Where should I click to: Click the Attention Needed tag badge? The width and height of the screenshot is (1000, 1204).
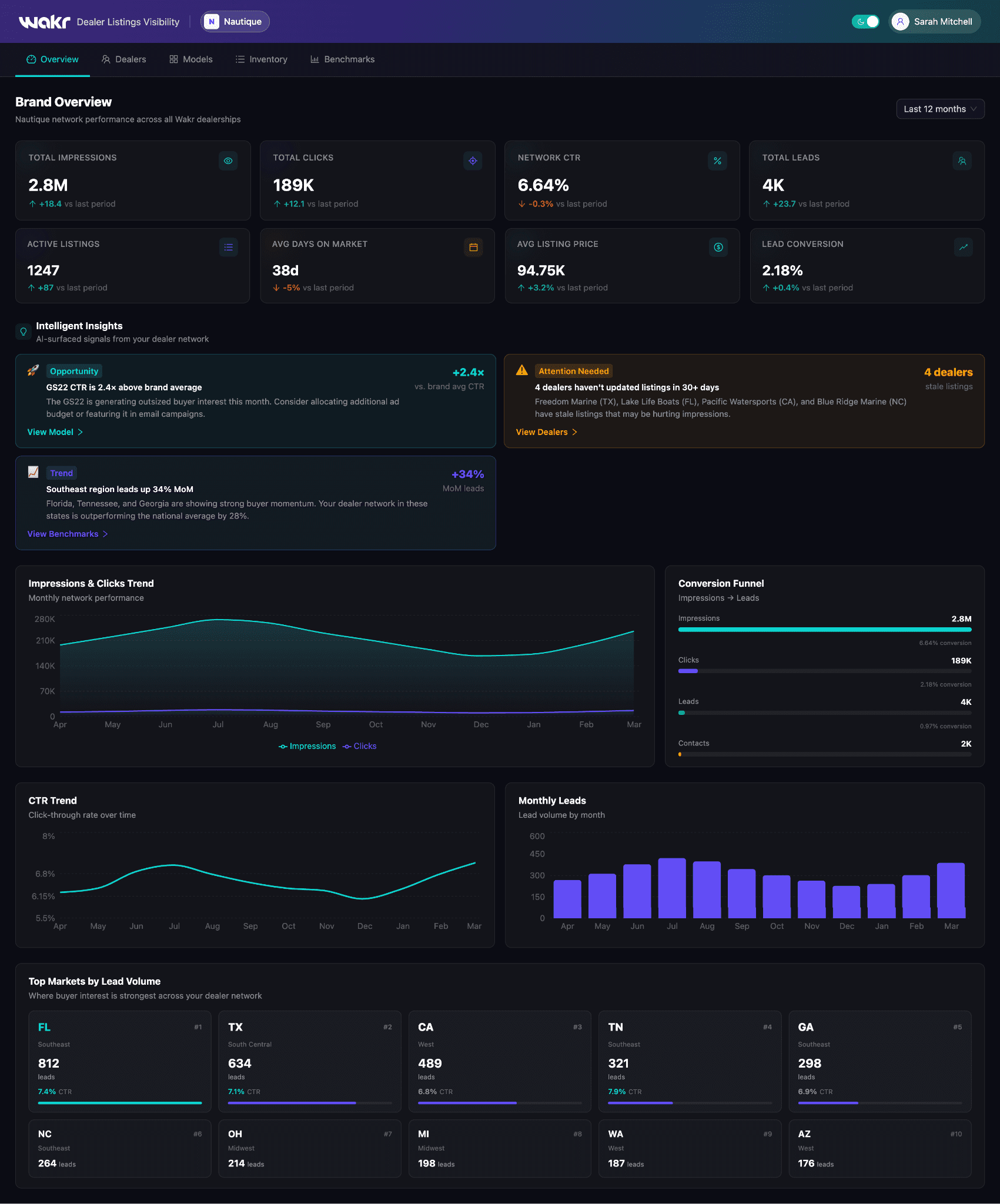coord(574,371)
